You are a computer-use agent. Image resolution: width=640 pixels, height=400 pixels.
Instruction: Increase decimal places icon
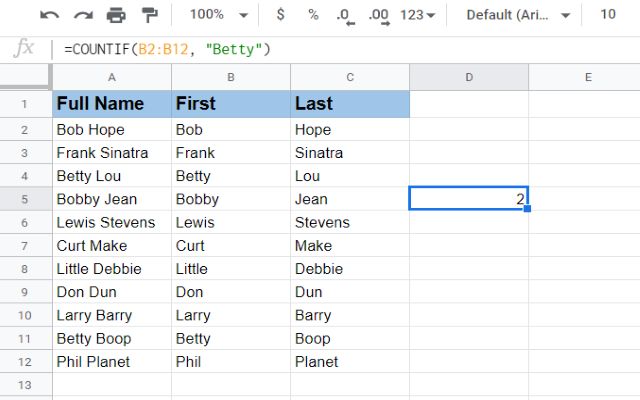379,15
